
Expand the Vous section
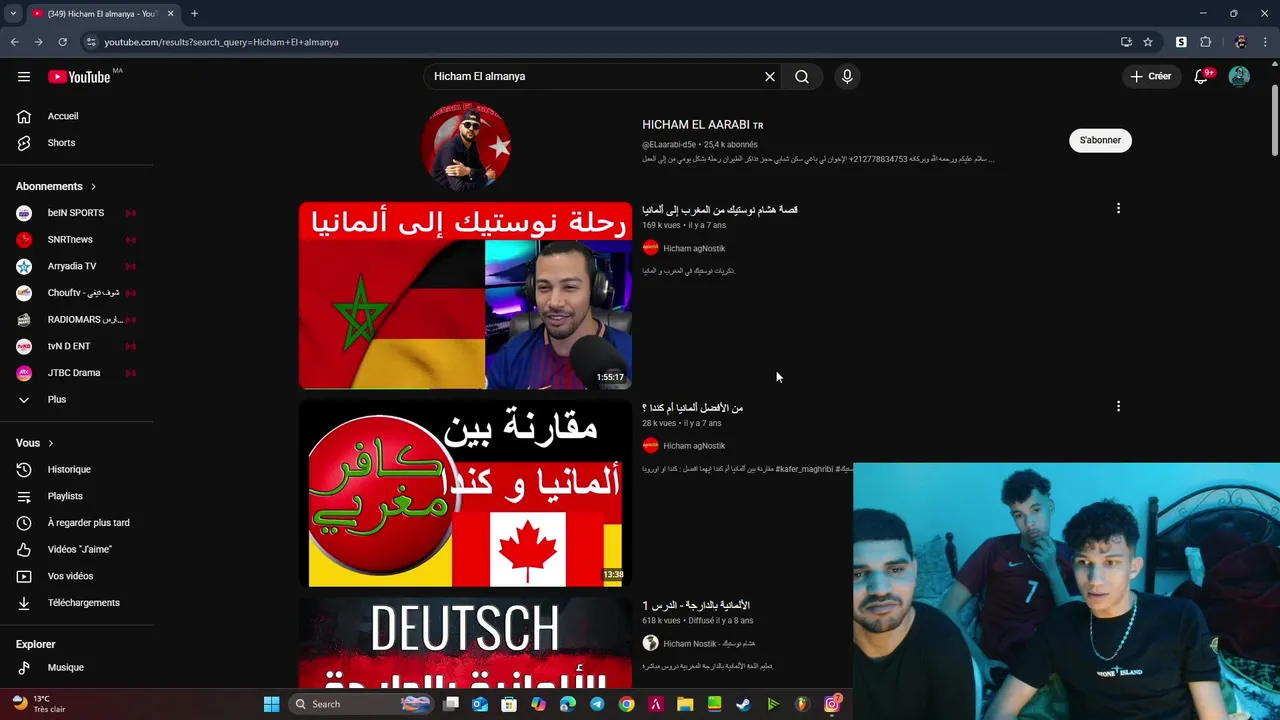35,443
